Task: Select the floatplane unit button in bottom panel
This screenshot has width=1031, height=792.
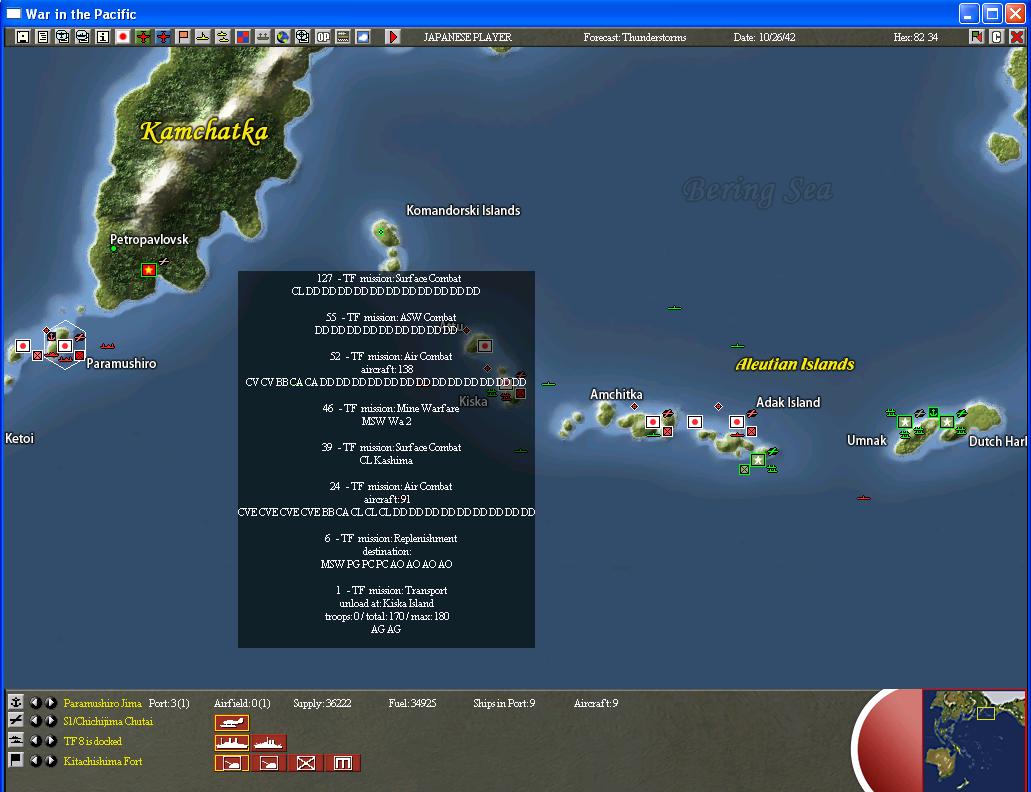Action: point(231,723)
